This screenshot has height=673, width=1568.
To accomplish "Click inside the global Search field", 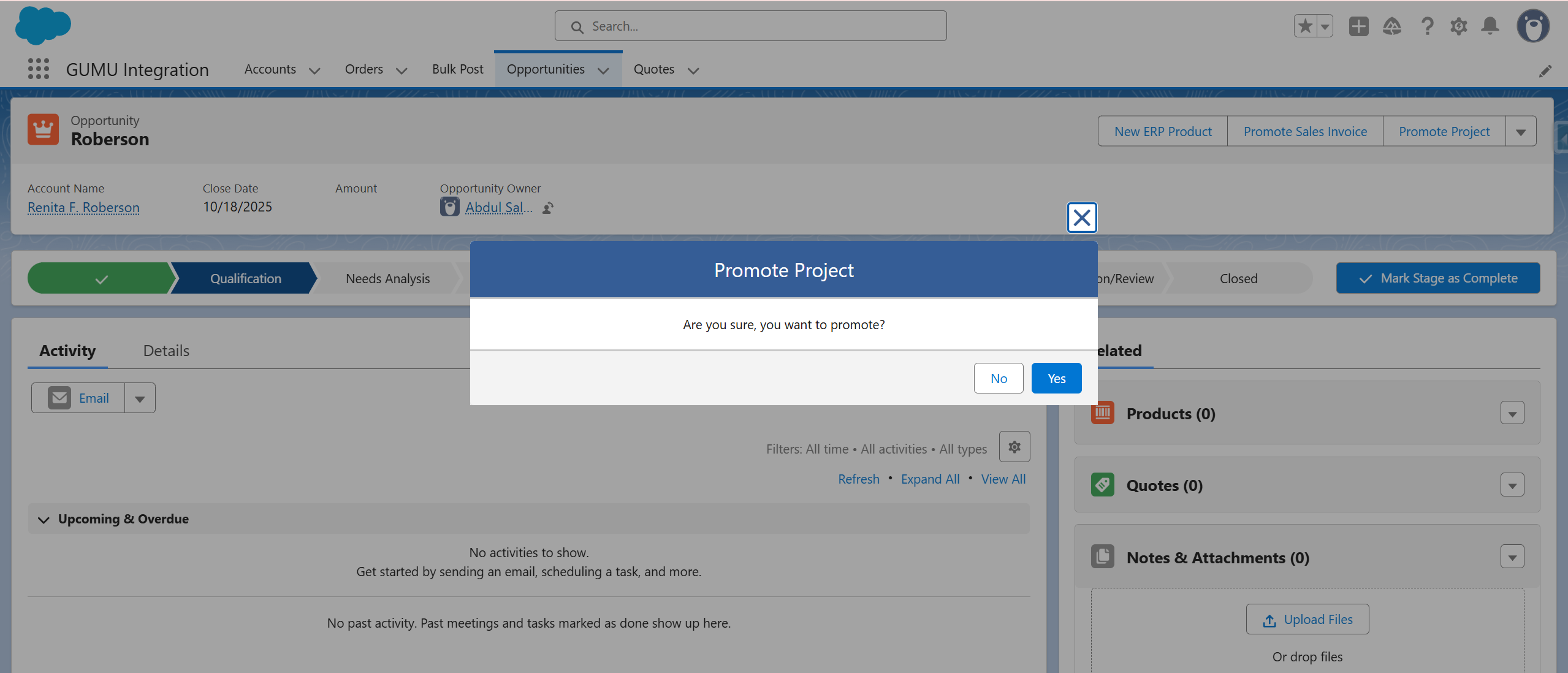I will coord(750,26).
